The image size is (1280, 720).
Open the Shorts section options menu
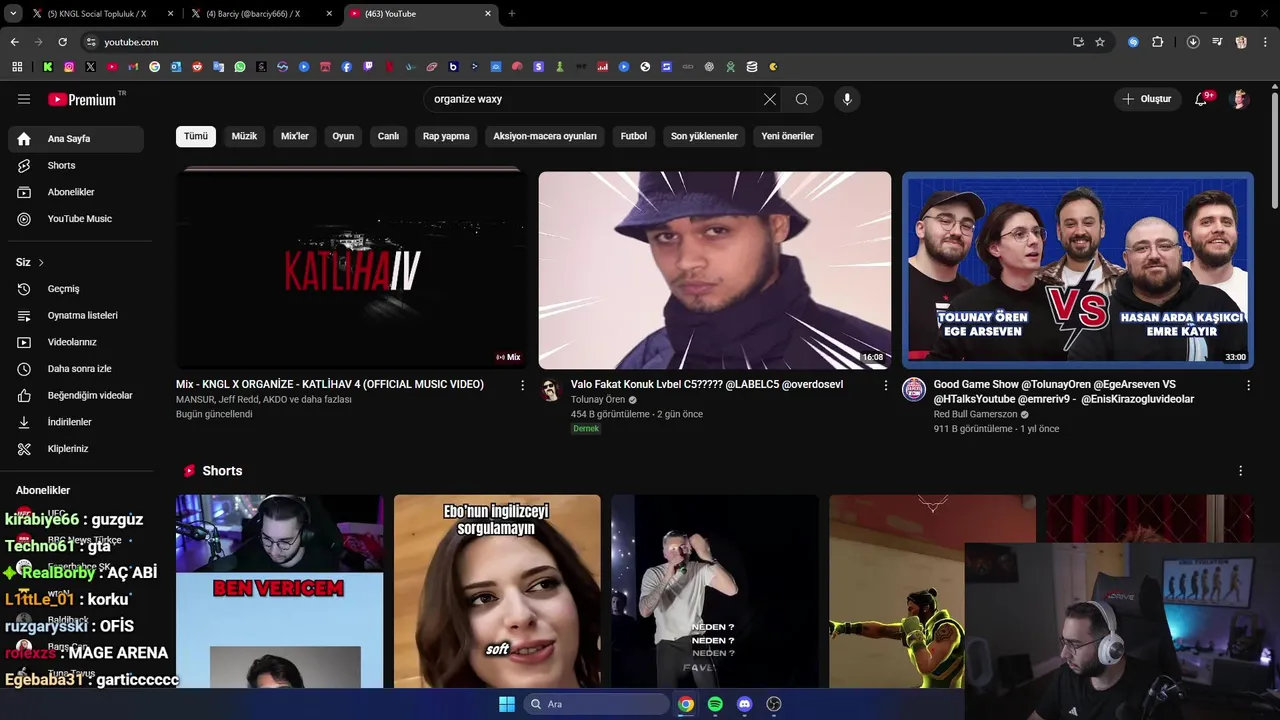click(x=1241, y=471)
